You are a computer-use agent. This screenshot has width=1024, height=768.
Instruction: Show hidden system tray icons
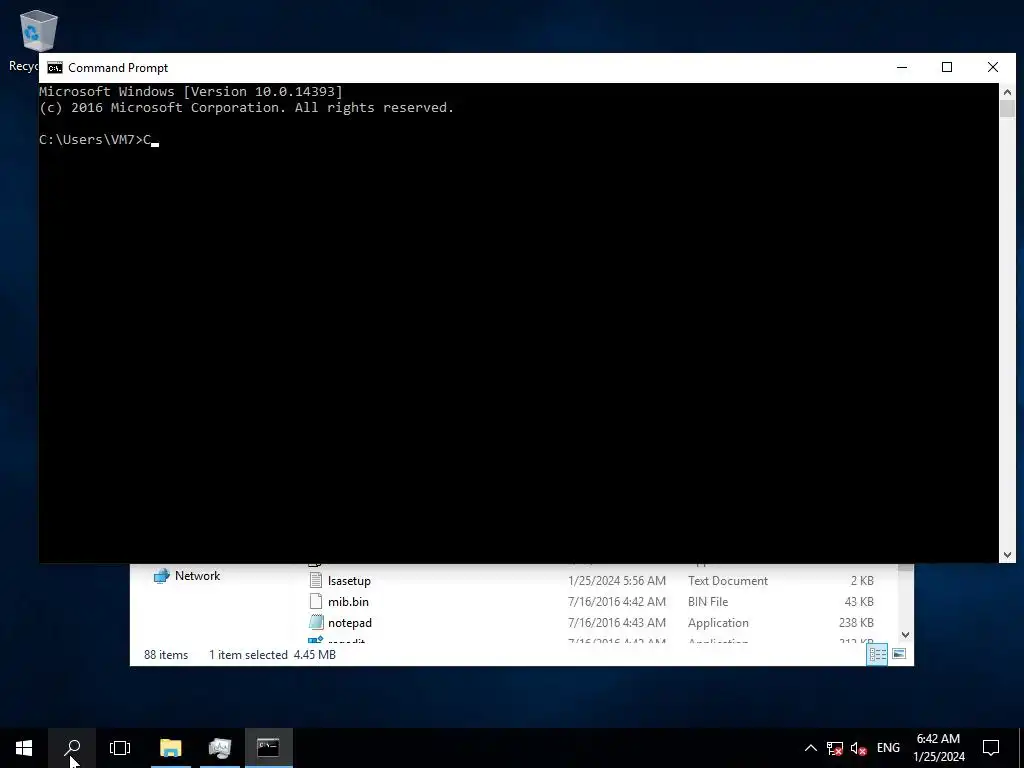810,748
